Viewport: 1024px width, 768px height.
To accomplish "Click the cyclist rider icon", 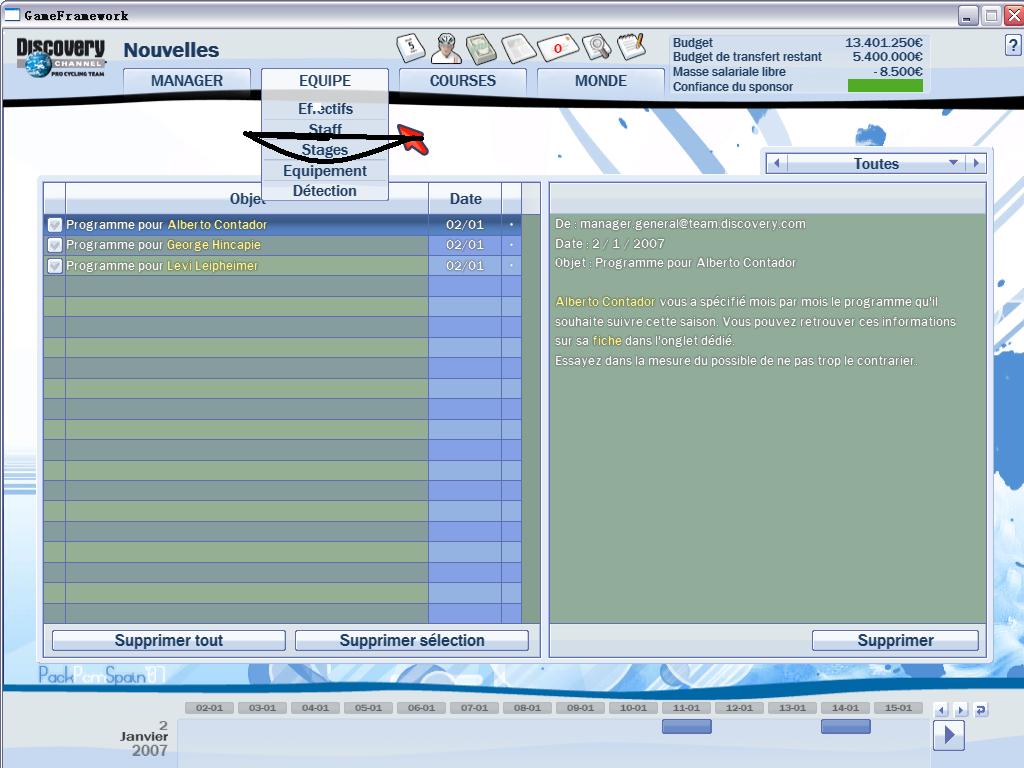I will (x=445, y=47).
